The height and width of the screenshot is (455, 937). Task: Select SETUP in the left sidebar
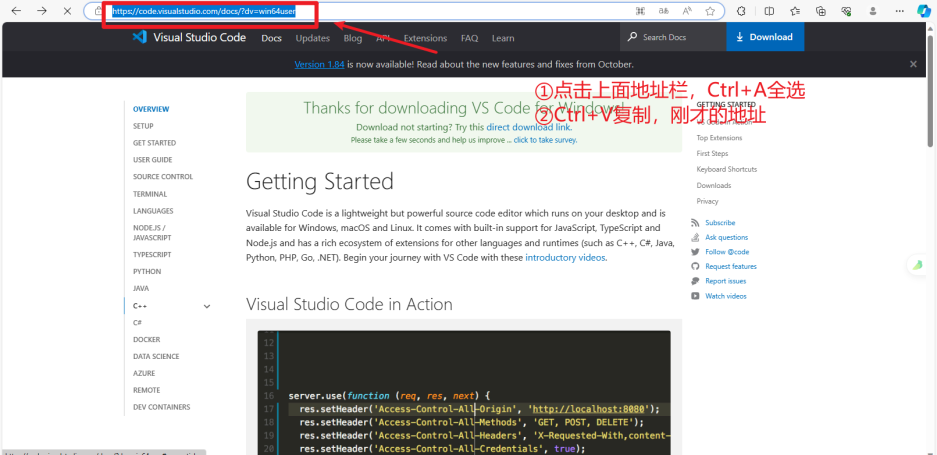click(x=143, y=126)
